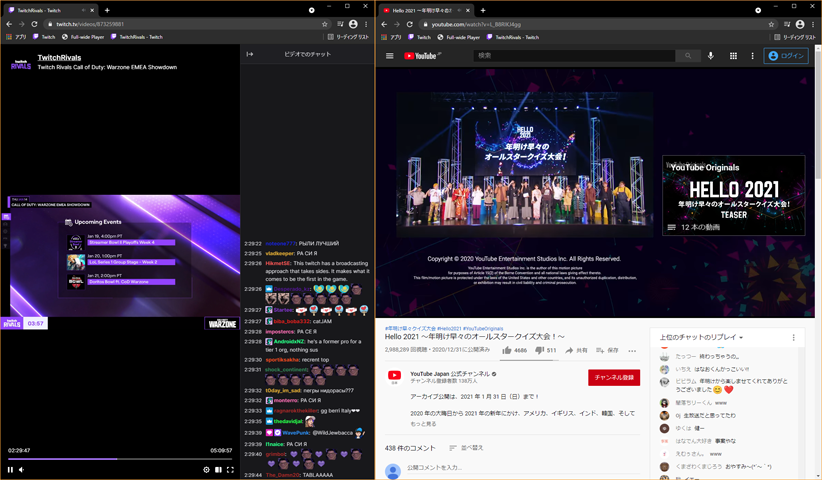Open the top chat replay dropdown
Screen dimensions: 822x480
point(701,337)
